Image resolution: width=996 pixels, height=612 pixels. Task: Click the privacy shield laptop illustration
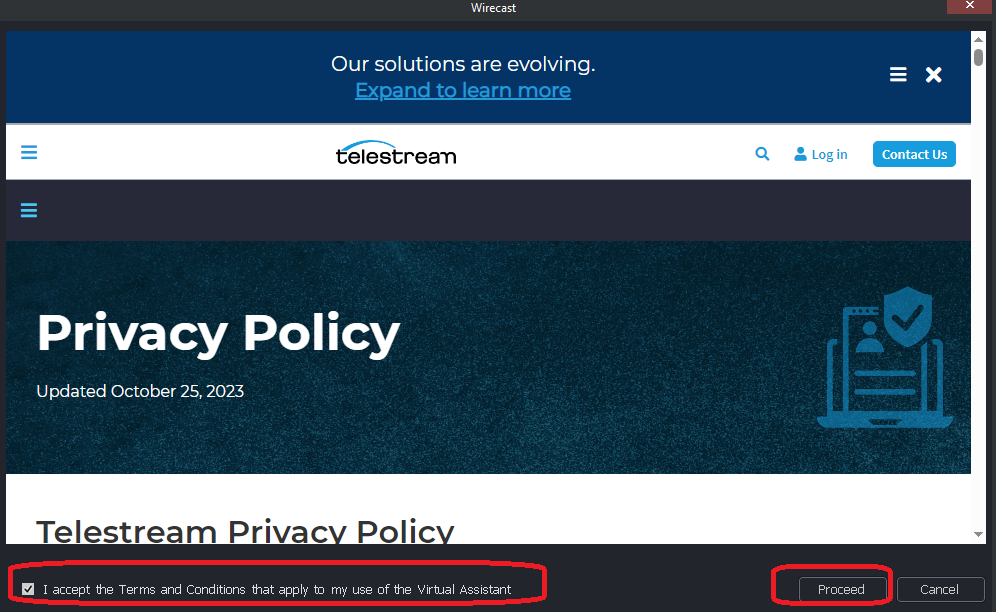click(884, 357)
